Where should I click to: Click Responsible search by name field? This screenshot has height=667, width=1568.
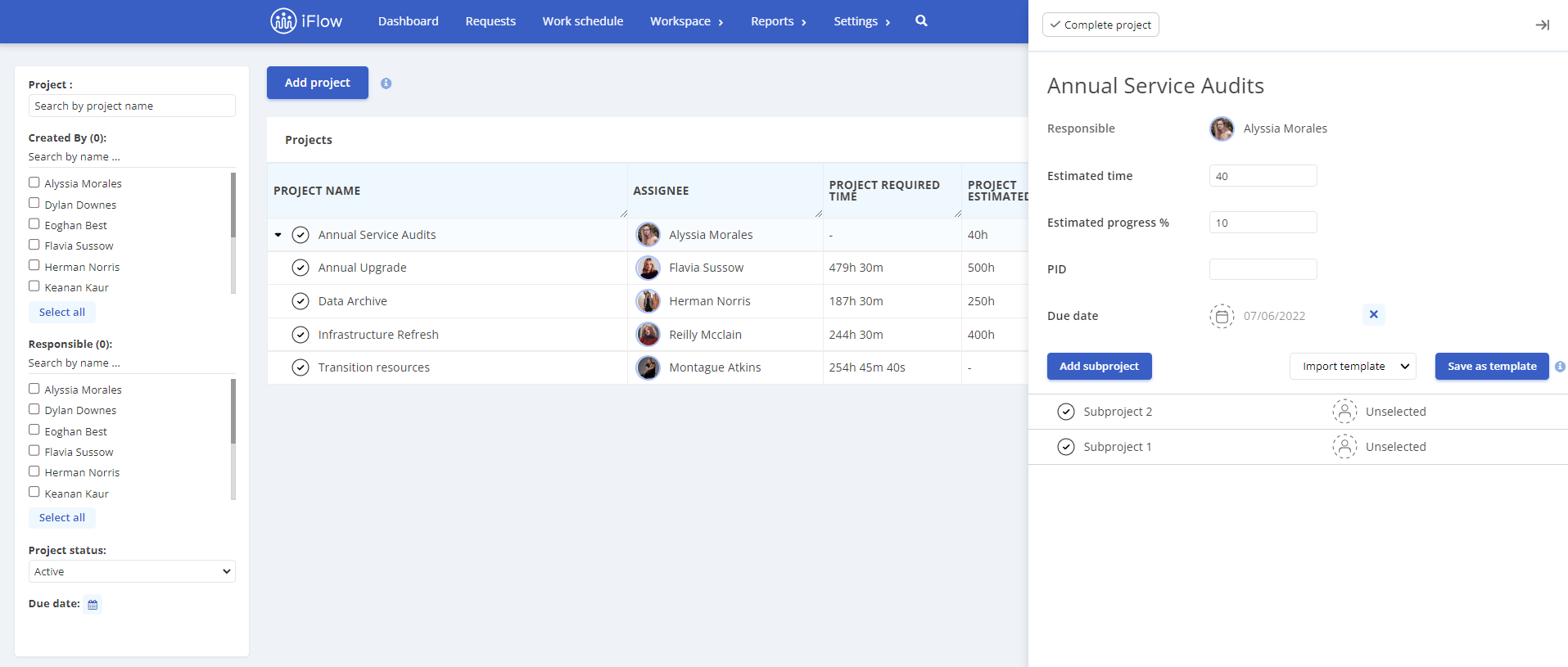(132, 363)
